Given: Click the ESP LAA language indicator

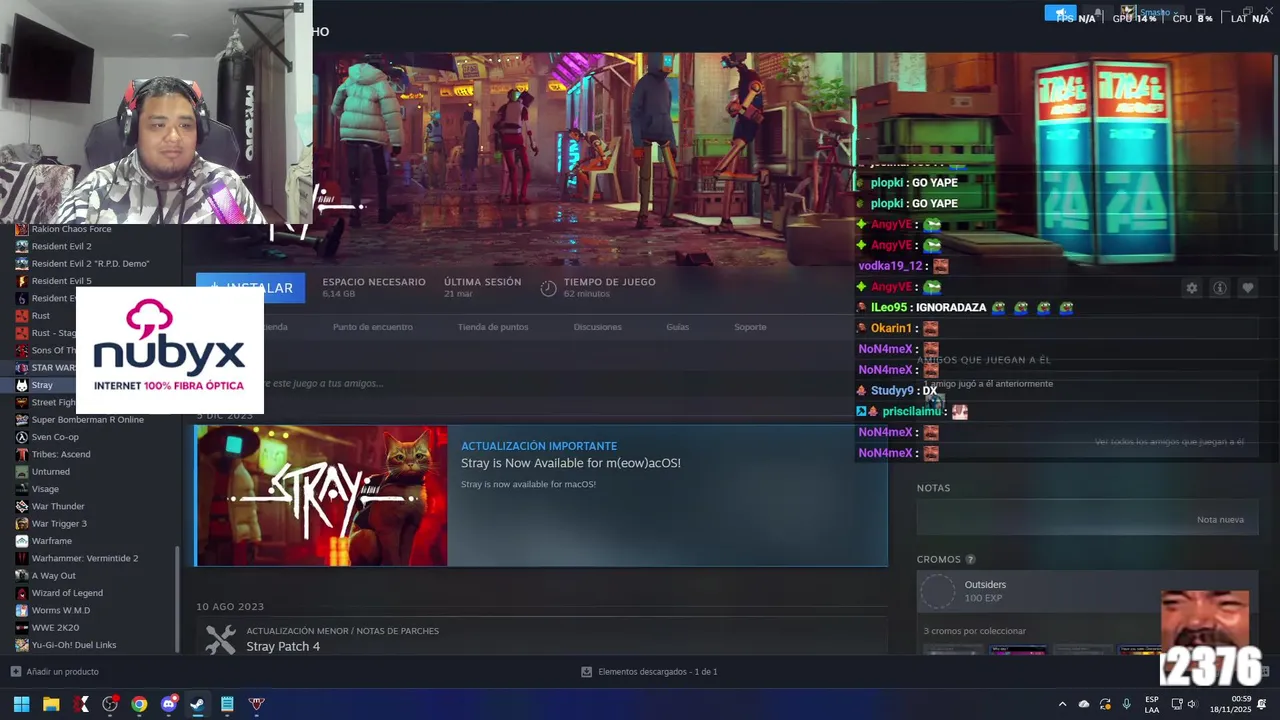Looking at the screenshot, I should click(1152, 704).
